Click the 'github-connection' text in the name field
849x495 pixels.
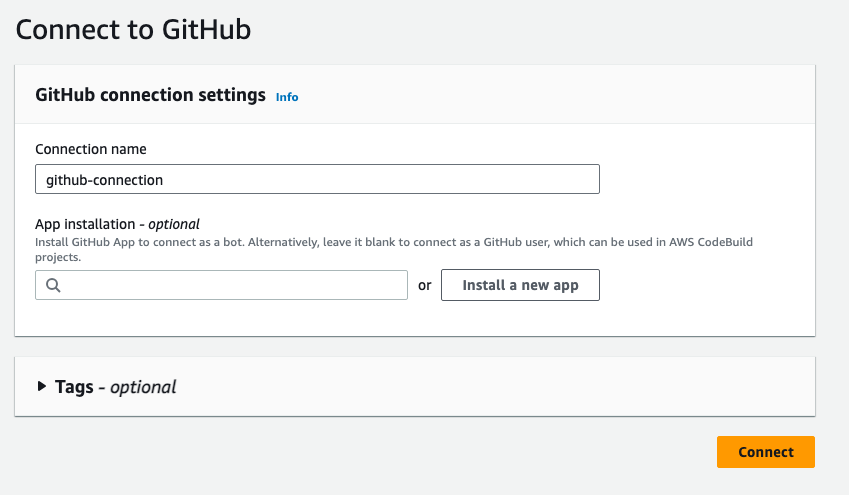[104, 180]
